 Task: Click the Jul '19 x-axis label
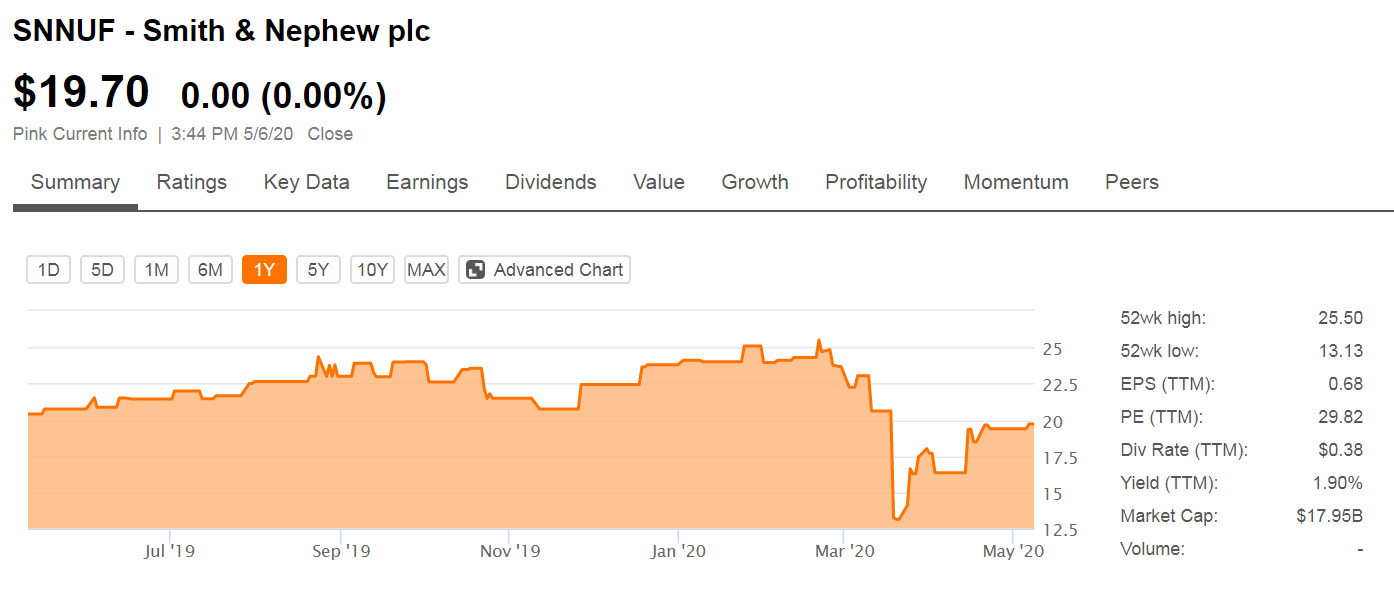pyautogui.click(x=170, y=551)
